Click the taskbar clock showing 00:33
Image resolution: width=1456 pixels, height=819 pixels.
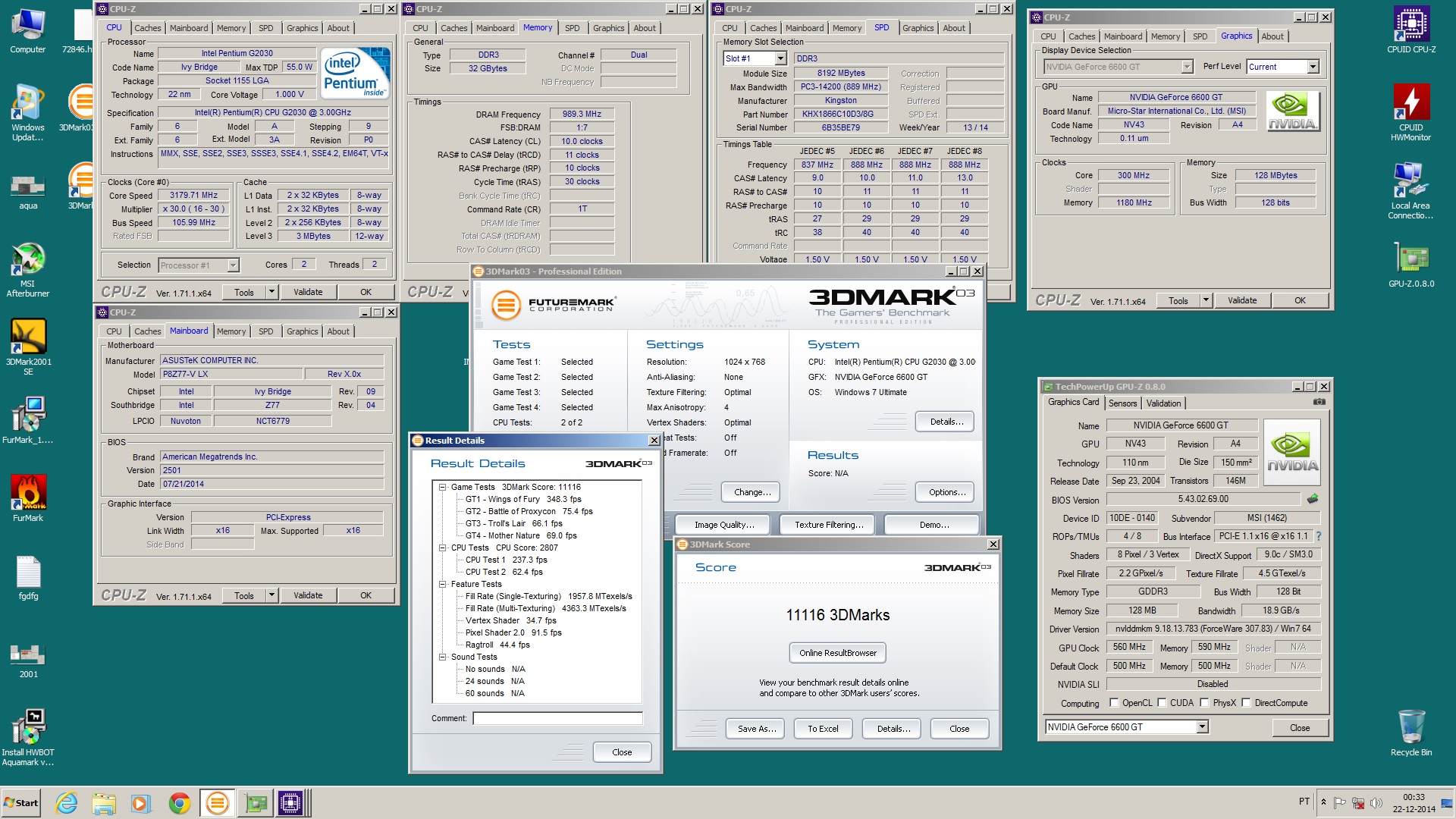pos(1414,803)
